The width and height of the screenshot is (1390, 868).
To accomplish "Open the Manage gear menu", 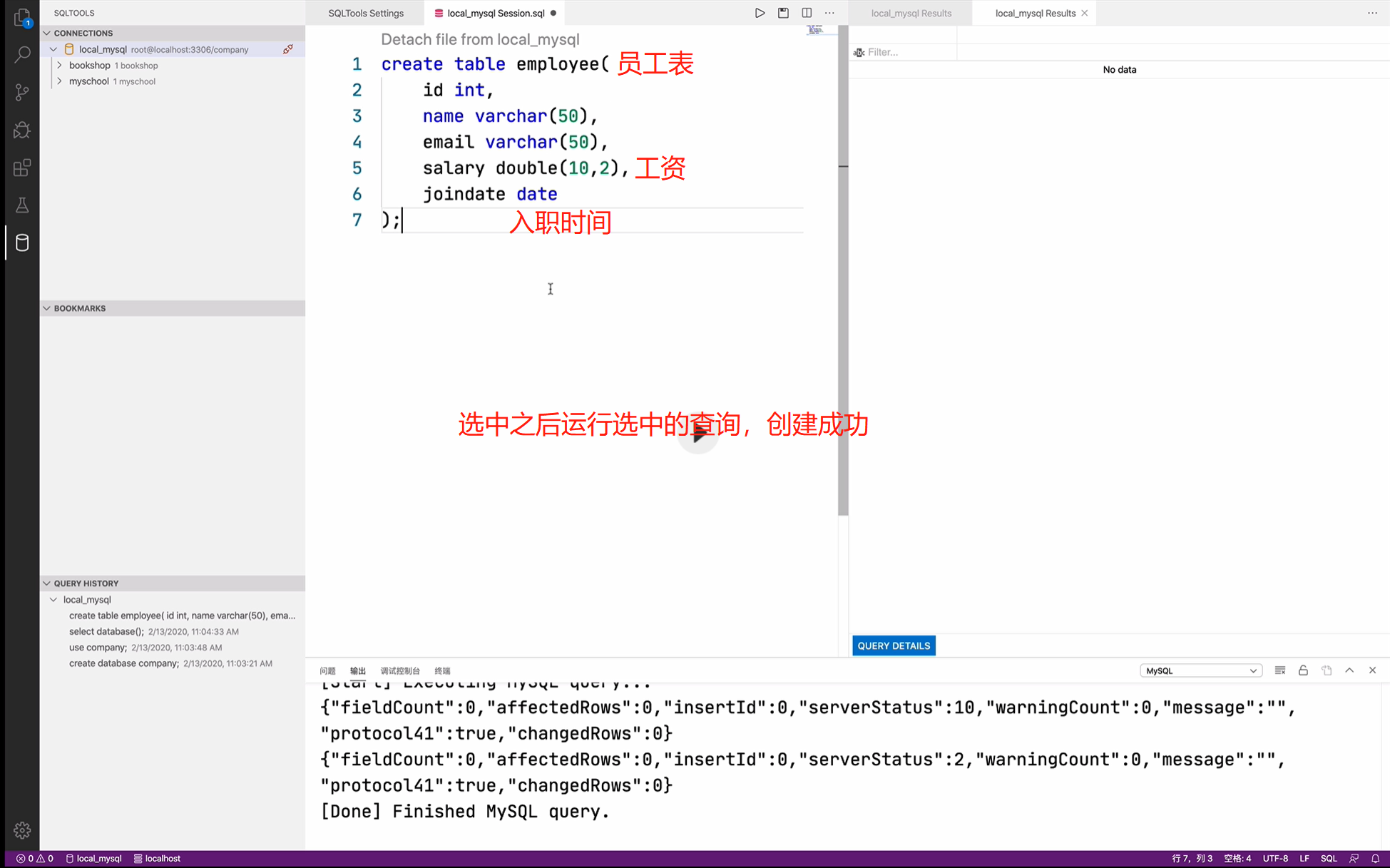I will point(22,830).
